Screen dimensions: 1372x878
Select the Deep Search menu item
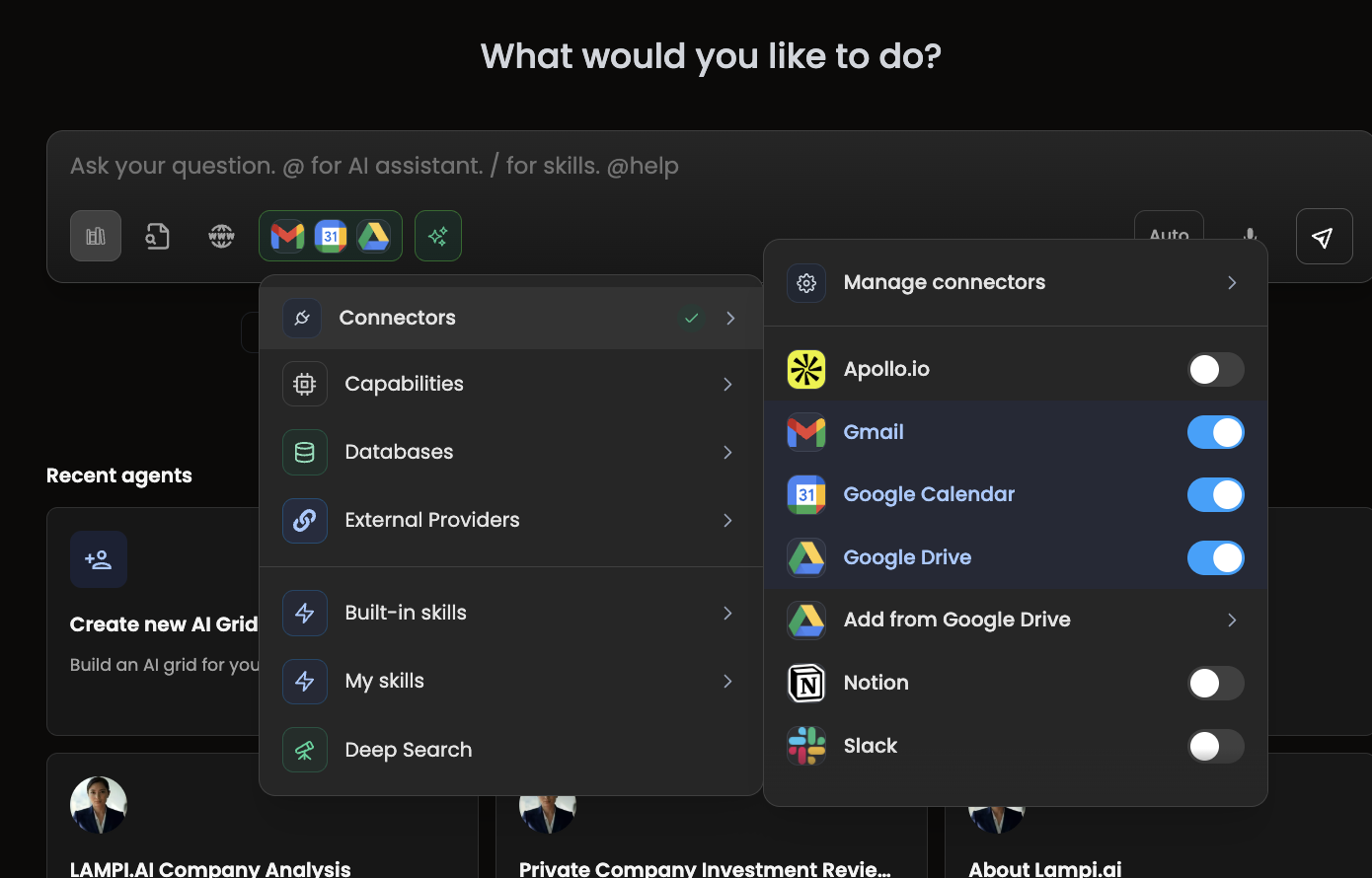coord(511,750)
